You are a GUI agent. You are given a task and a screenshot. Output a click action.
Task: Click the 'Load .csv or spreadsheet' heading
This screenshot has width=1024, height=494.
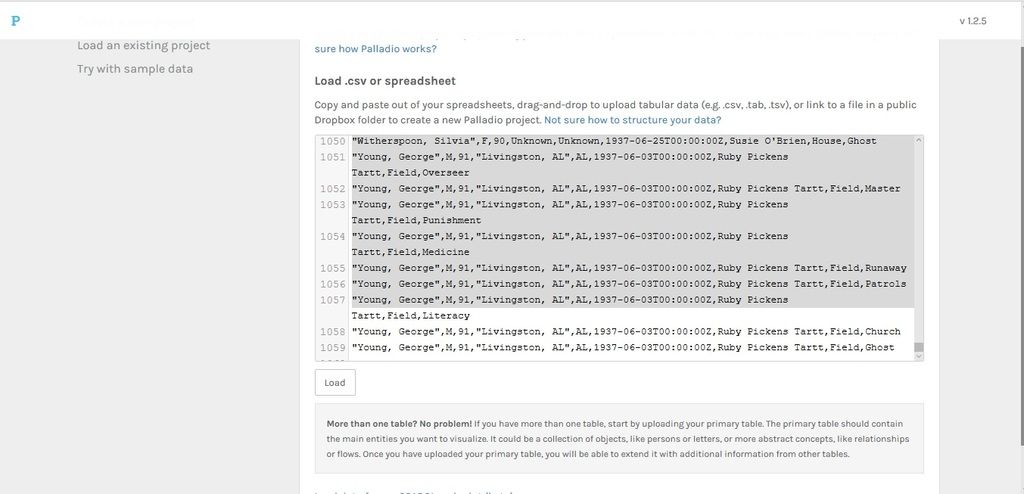385,81
